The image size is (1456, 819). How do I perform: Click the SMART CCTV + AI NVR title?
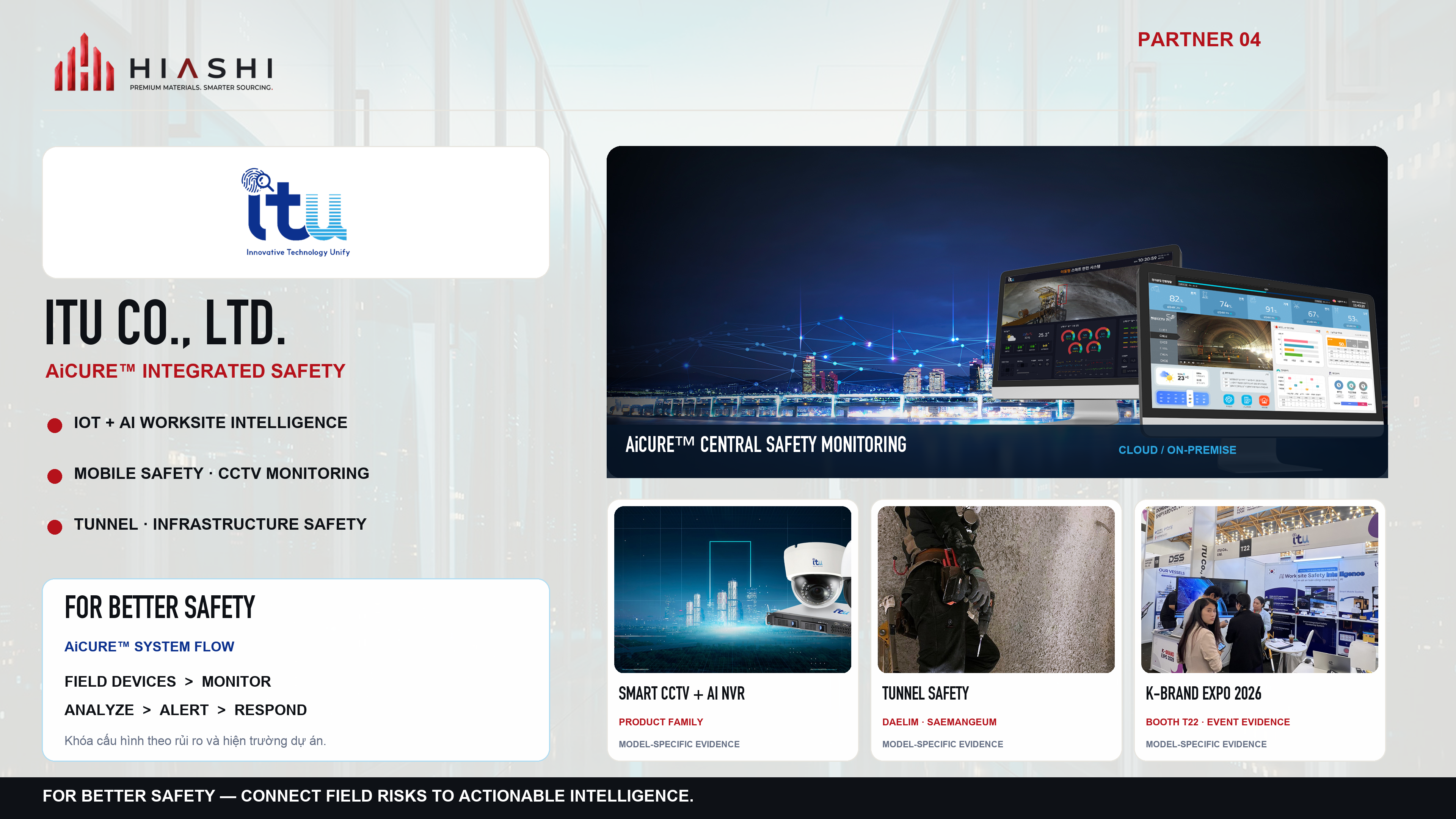[x=682, y=693]
